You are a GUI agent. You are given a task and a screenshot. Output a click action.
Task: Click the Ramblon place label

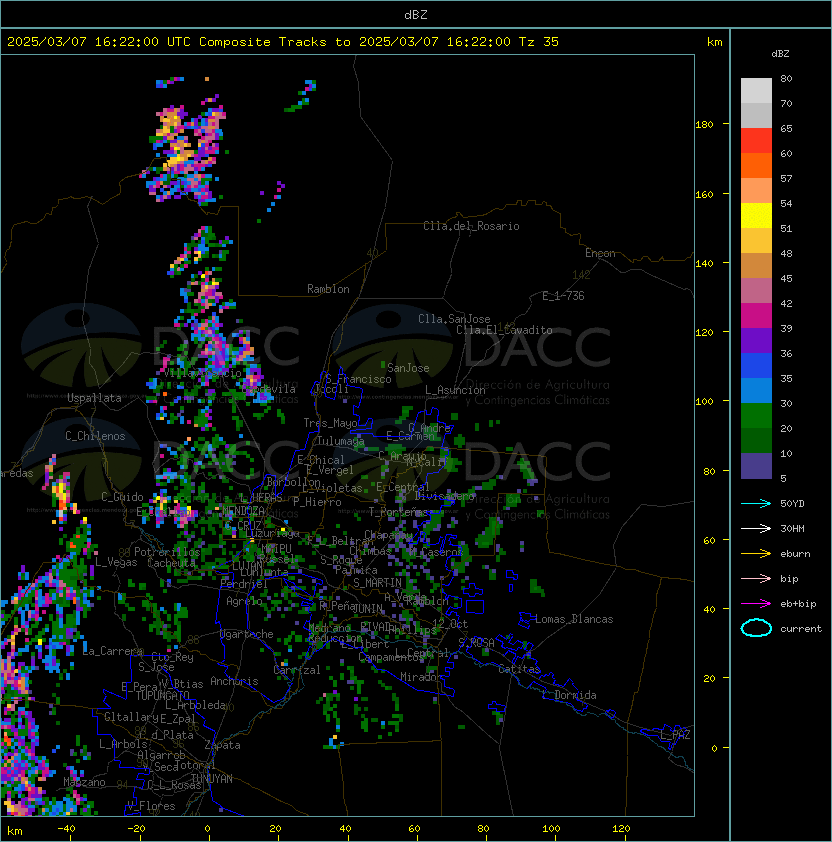coord(328,289)
